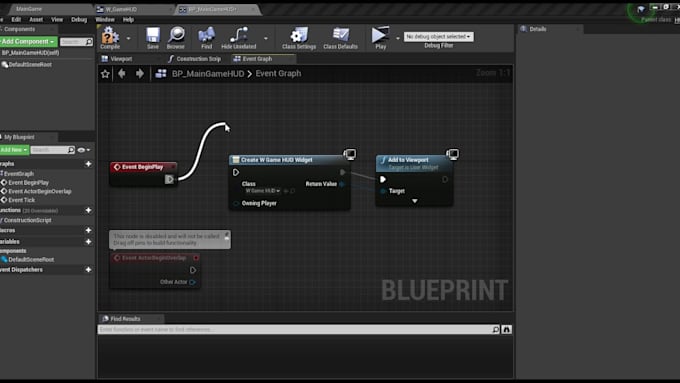Viewport: 680px width, 383px height.
Task: Open the Edit menu
Action: 16,20
